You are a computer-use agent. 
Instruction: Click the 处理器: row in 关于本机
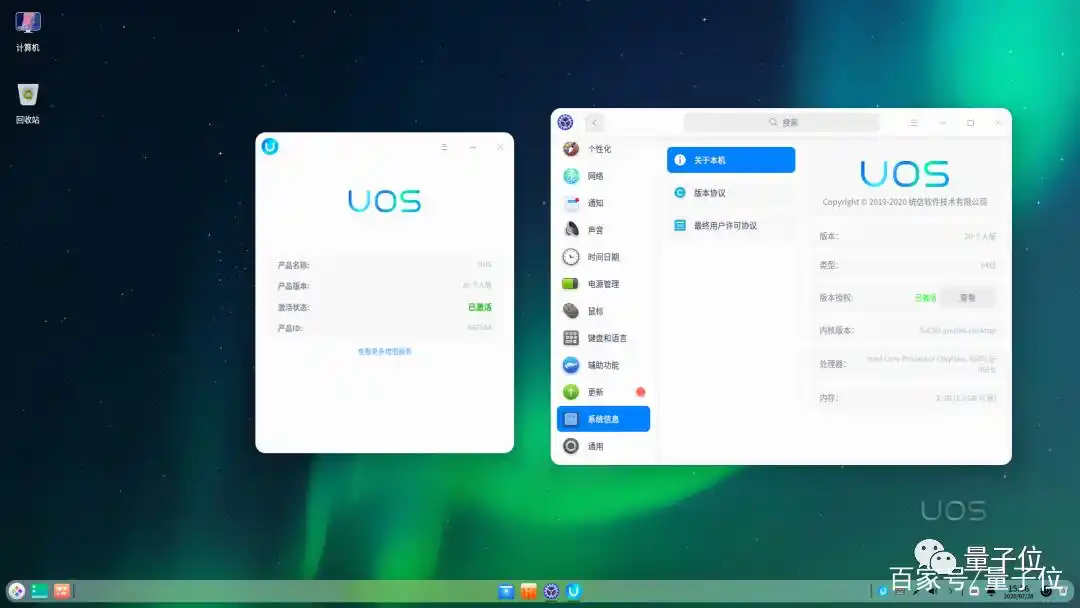(x=907, y=364)
